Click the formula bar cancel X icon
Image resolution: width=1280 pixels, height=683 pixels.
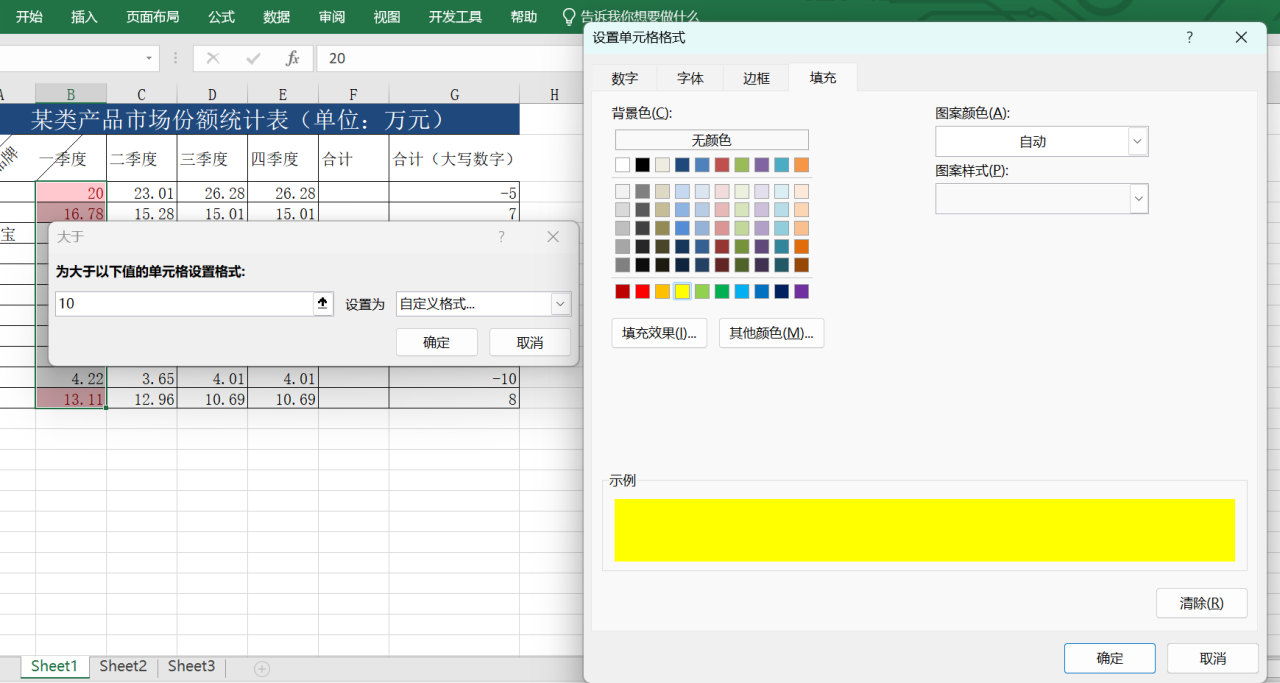(x=213, y=59)
